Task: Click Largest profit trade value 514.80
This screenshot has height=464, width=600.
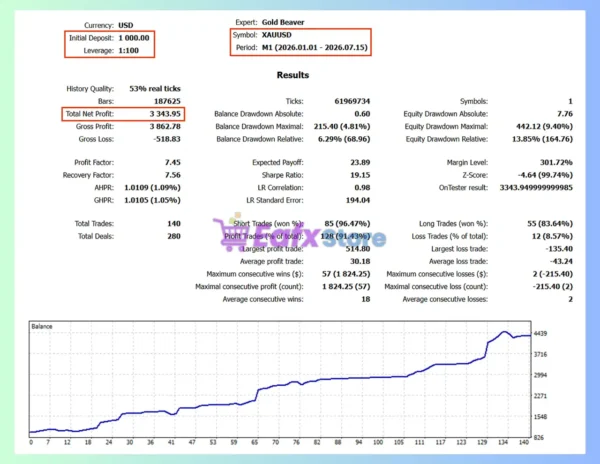Action: pos(358,249)
